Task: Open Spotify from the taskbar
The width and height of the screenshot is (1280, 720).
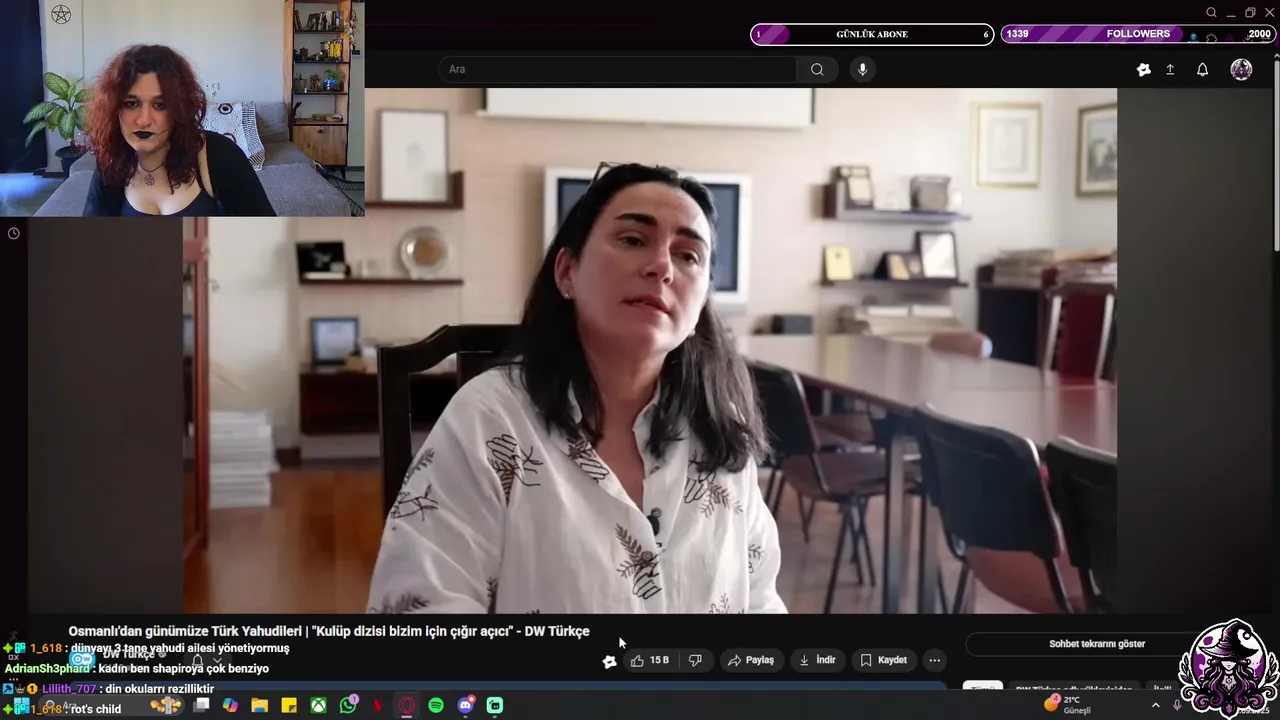Action: (x=436, y=705)
